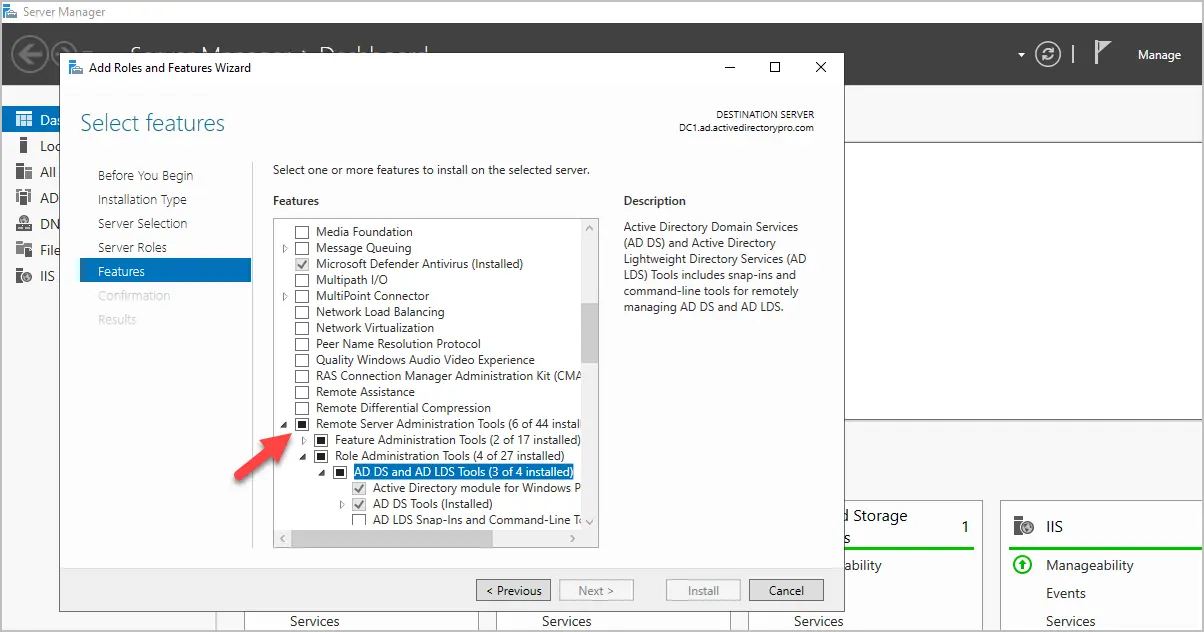Click the File services icon in sidebar
The width and height of the screenshot is (1204, 632).
pyautogui.click(x=24, y=250)
